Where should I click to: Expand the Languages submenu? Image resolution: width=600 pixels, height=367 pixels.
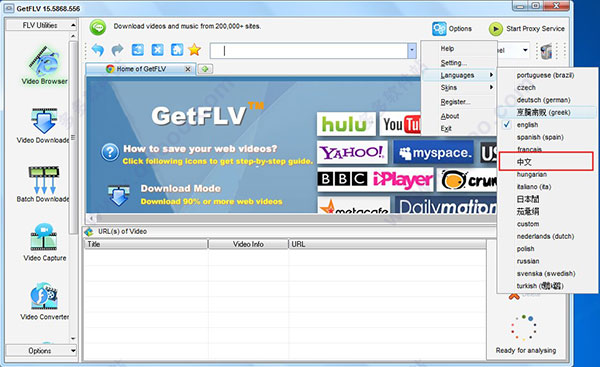[458, 75]
